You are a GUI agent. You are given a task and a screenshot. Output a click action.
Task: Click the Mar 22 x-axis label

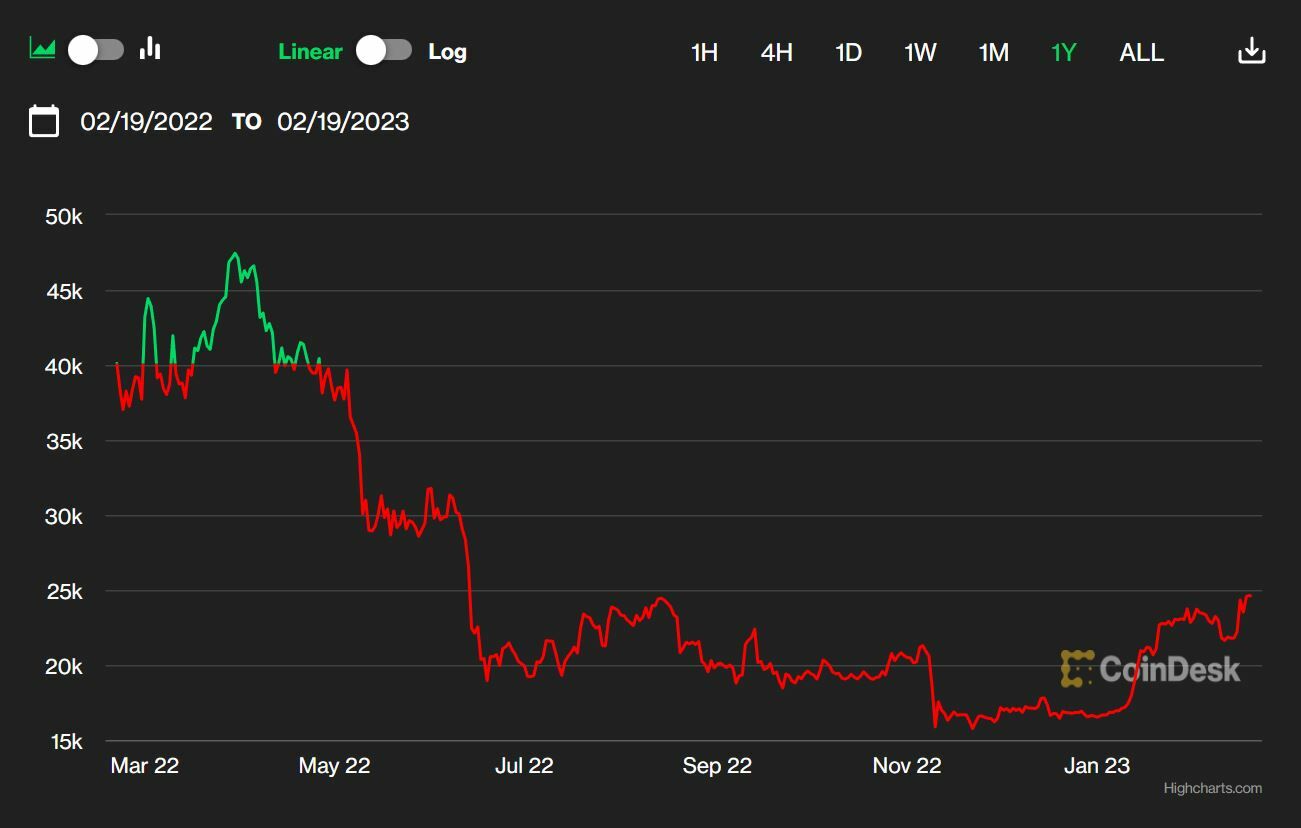coord(145,766)
